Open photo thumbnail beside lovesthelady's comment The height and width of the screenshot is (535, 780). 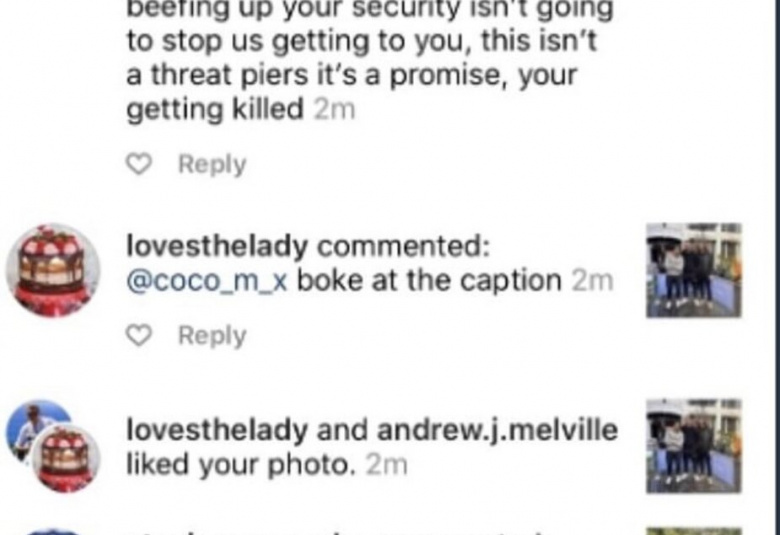click(694, 270)
